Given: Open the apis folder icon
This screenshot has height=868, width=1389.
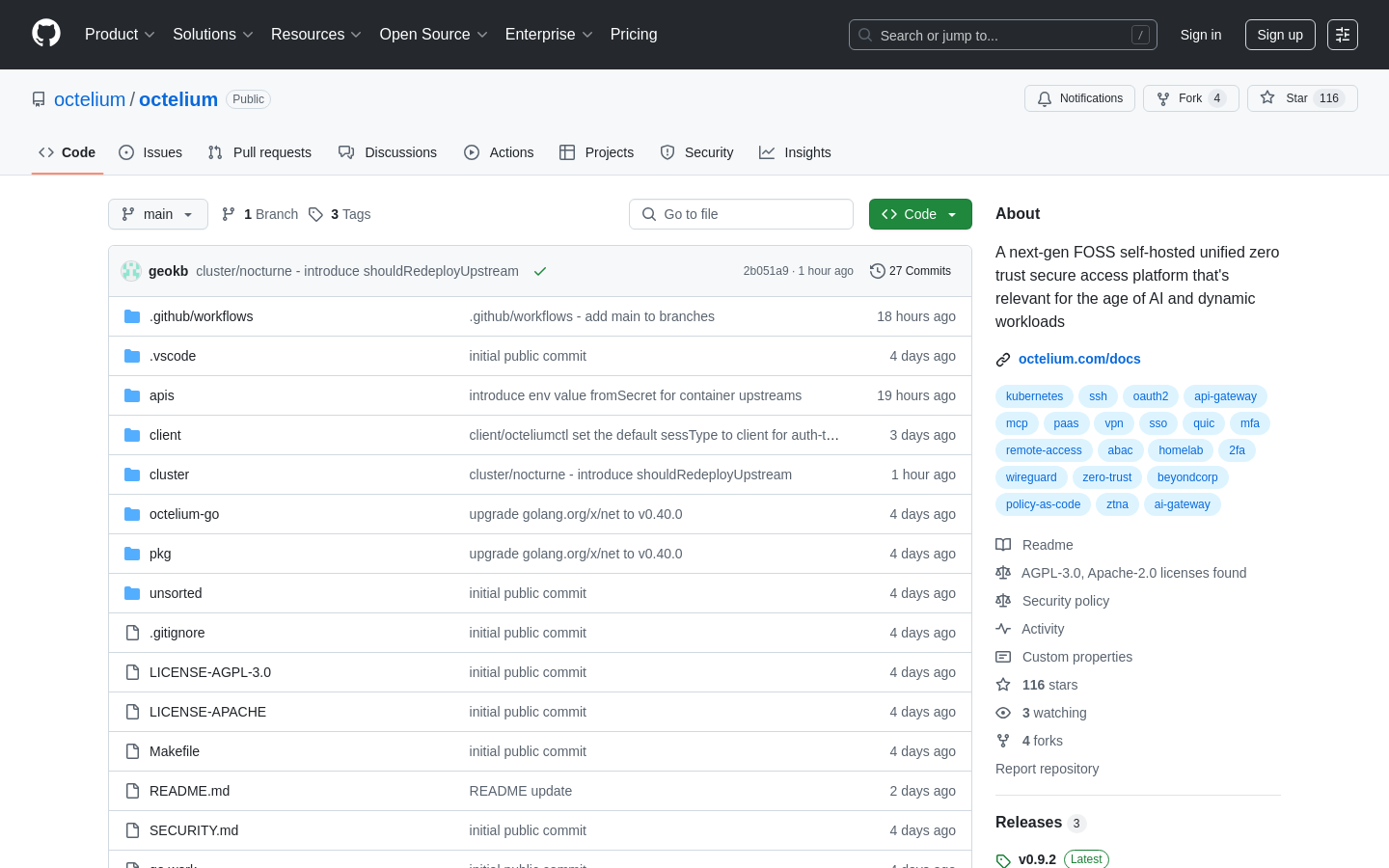Looking at the screenshot, I should coord(132,395).
